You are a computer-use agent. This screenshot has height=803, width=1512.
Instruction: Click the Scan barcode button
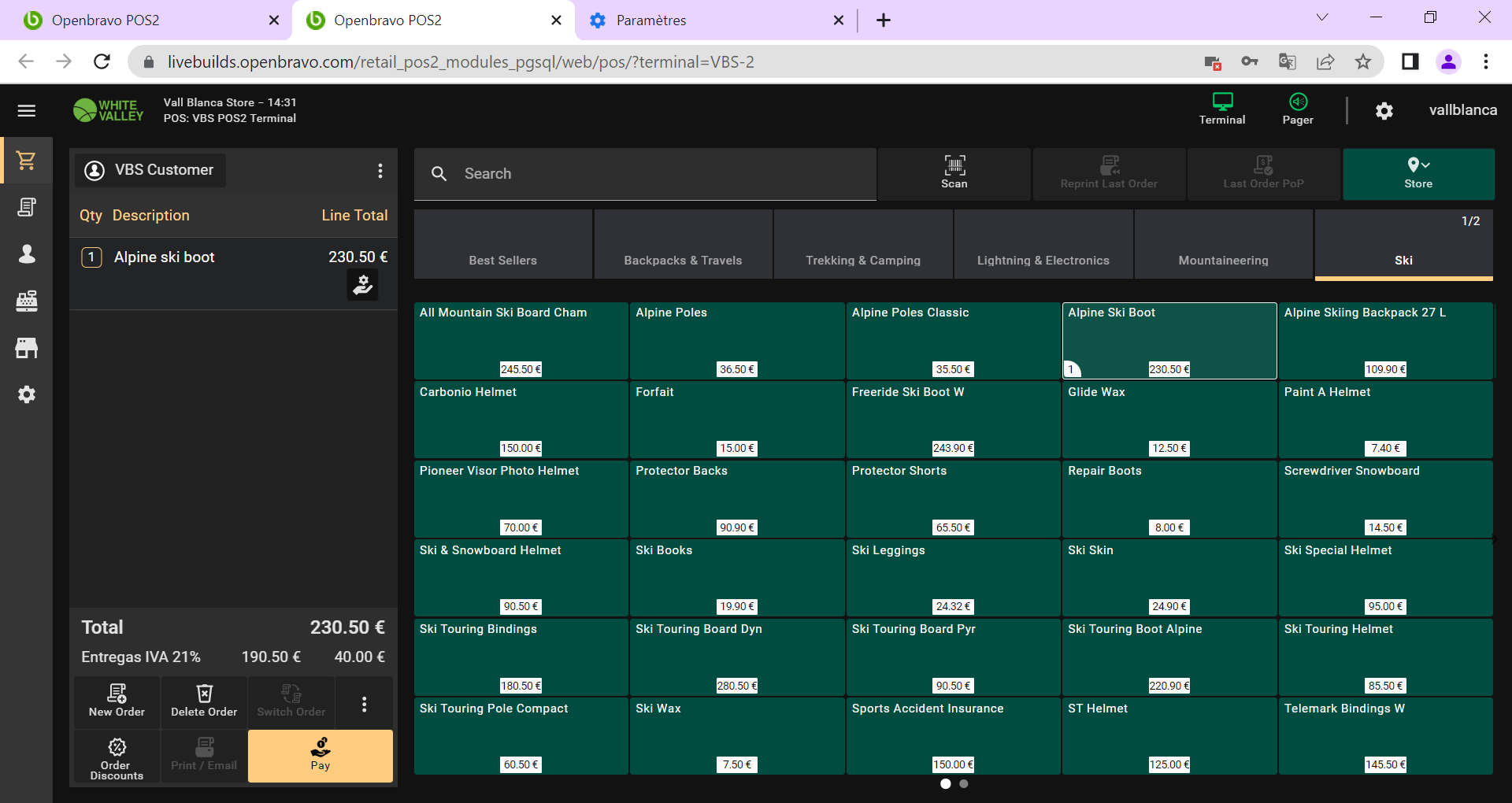[x=954, y=173]
